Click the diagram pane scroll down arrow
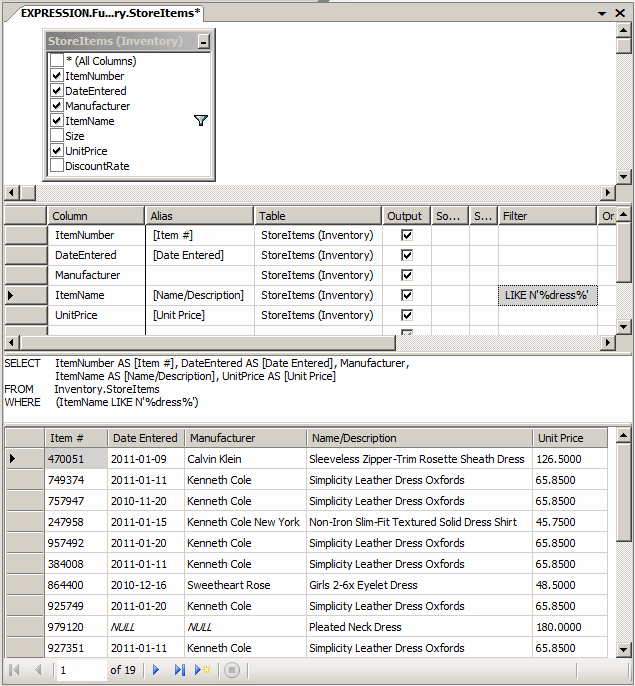635x686 pixels. (x=623, y=176)
